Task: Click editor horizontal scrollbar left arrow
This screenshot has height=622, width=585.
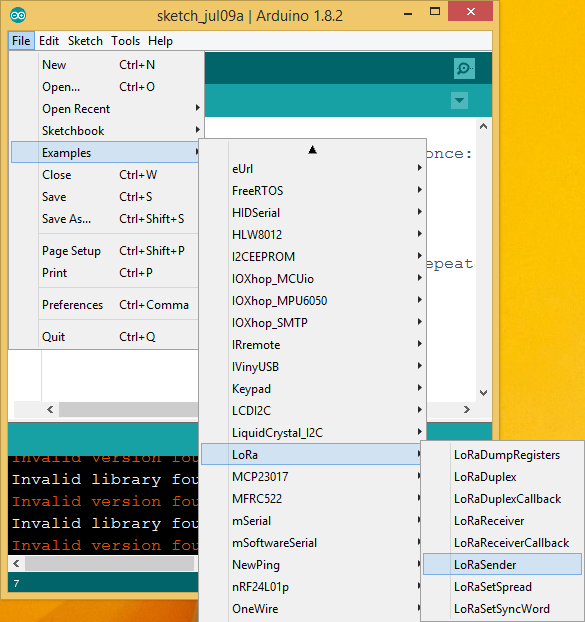Action: 50,409
